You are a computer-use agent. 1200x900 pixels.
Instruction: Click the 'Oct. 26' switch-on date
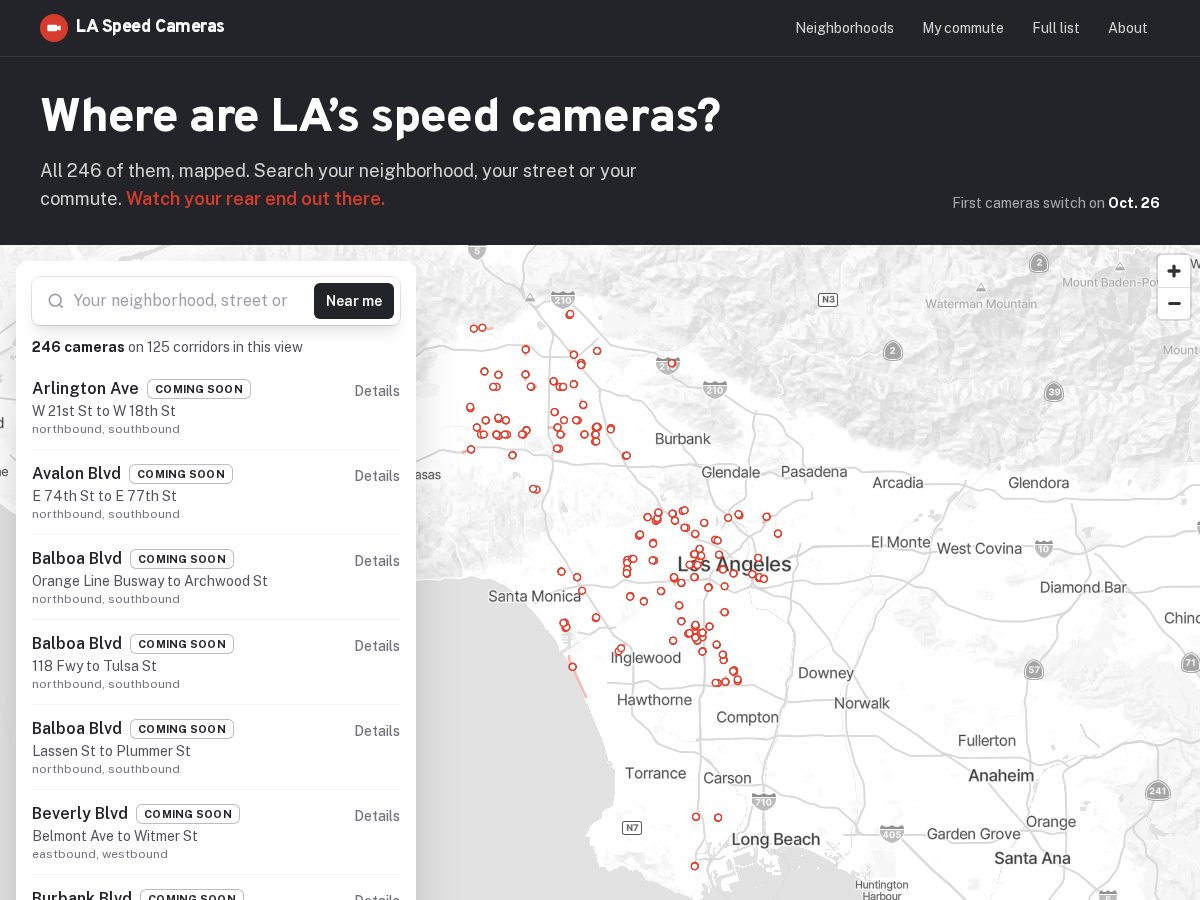point(1134,203)
